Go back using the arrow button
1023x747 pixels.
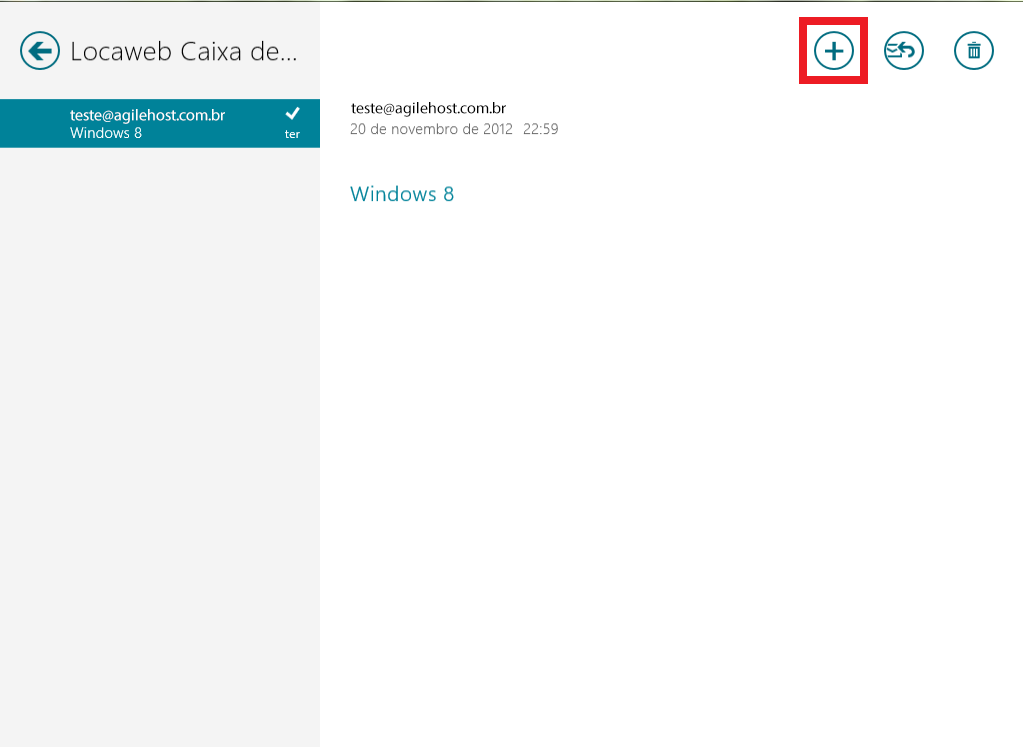[40, 51]
